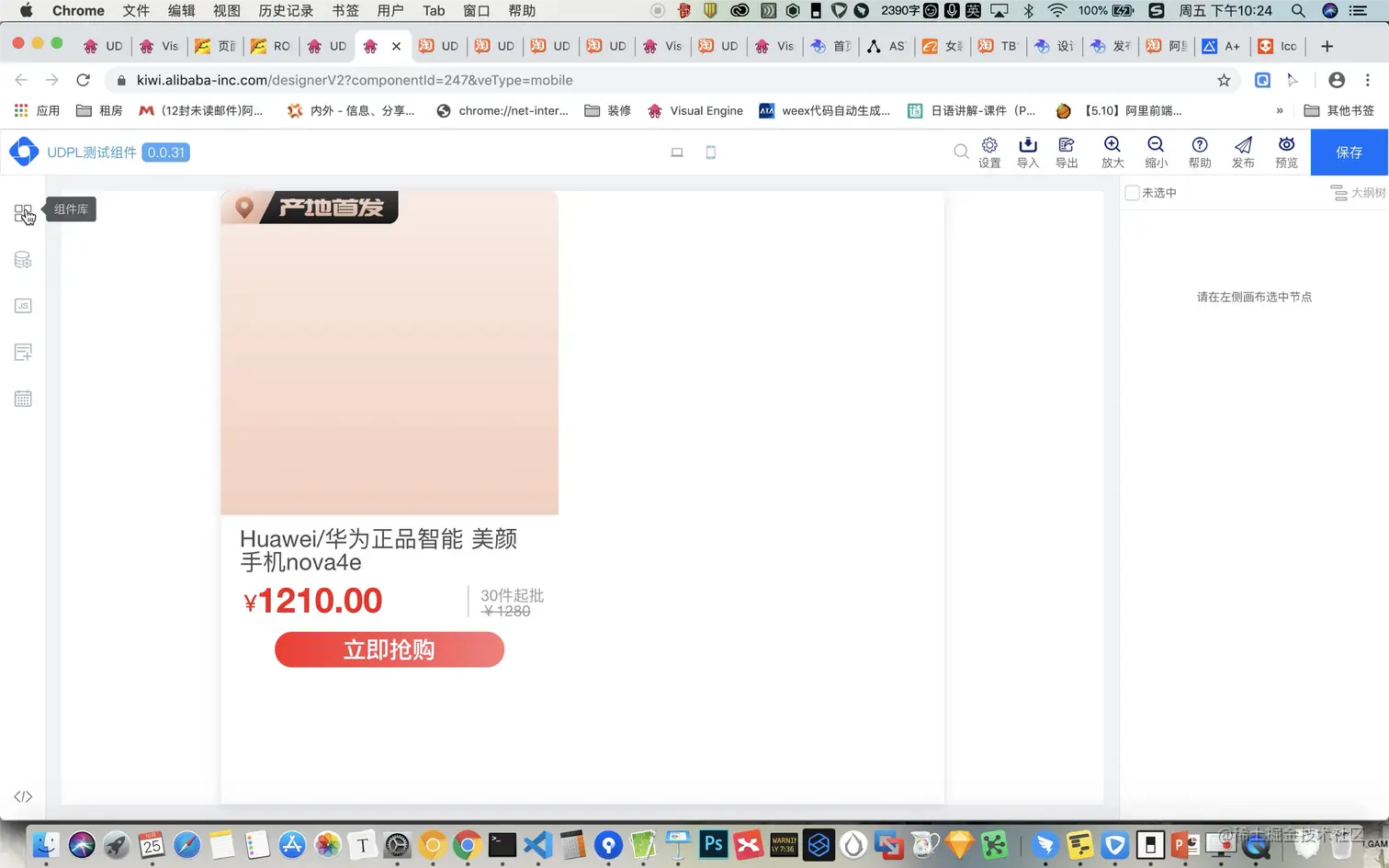1389x868 pixels.
Task: Select the 产地首发 badge on canvas
Action: pyautogui.click(x=311, y=208)
